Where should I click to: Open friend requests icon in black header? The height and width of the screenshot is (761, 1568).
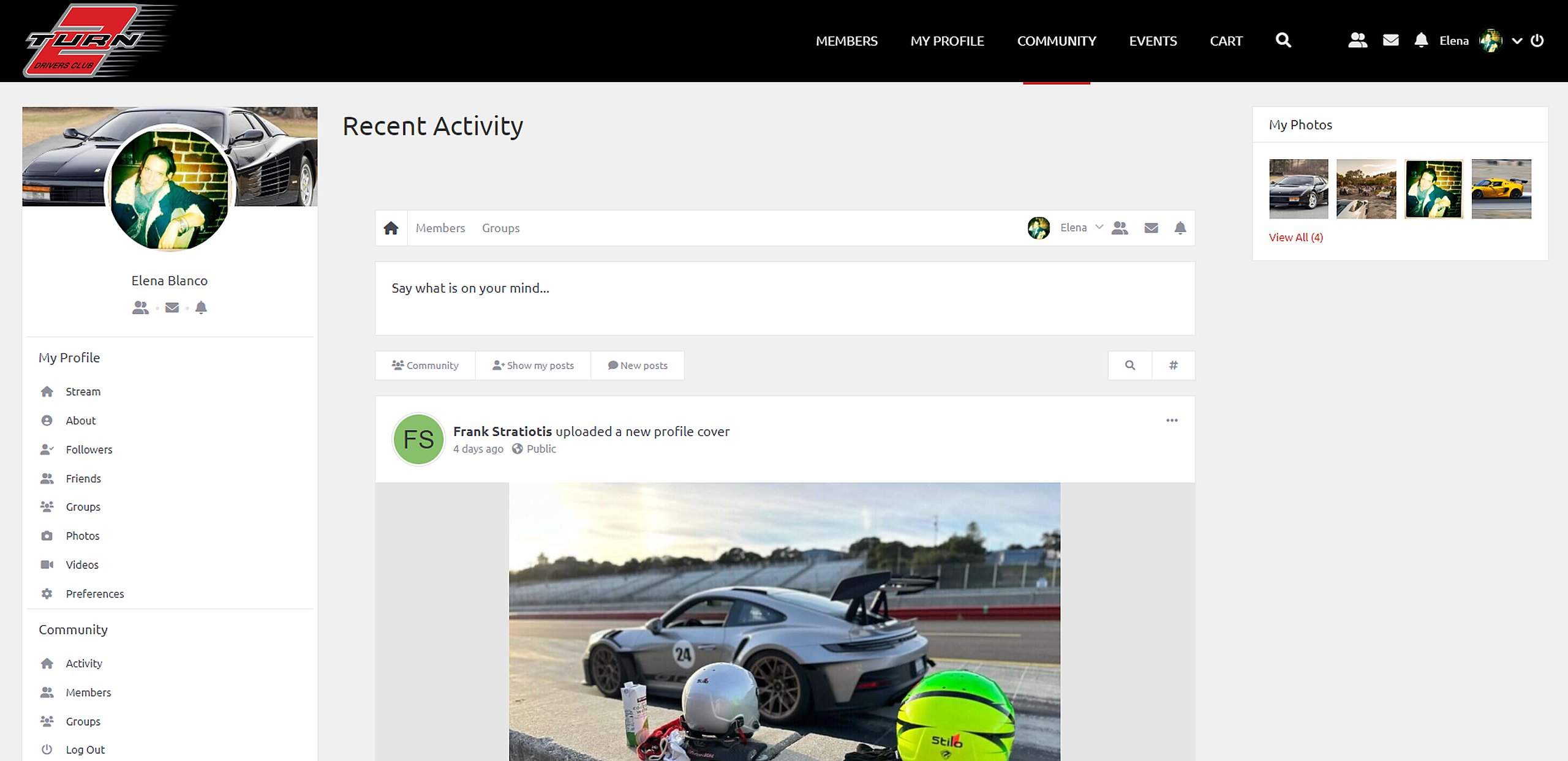(x=1358, y=40)
